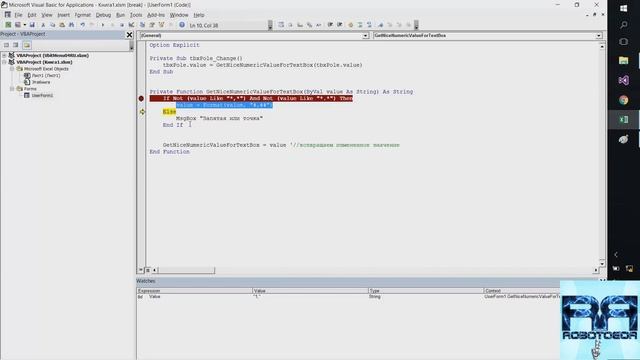The width and height of the screenshot is (640, 360).
Task: Open the (General) object dropdown
Action: pos(365,36)
